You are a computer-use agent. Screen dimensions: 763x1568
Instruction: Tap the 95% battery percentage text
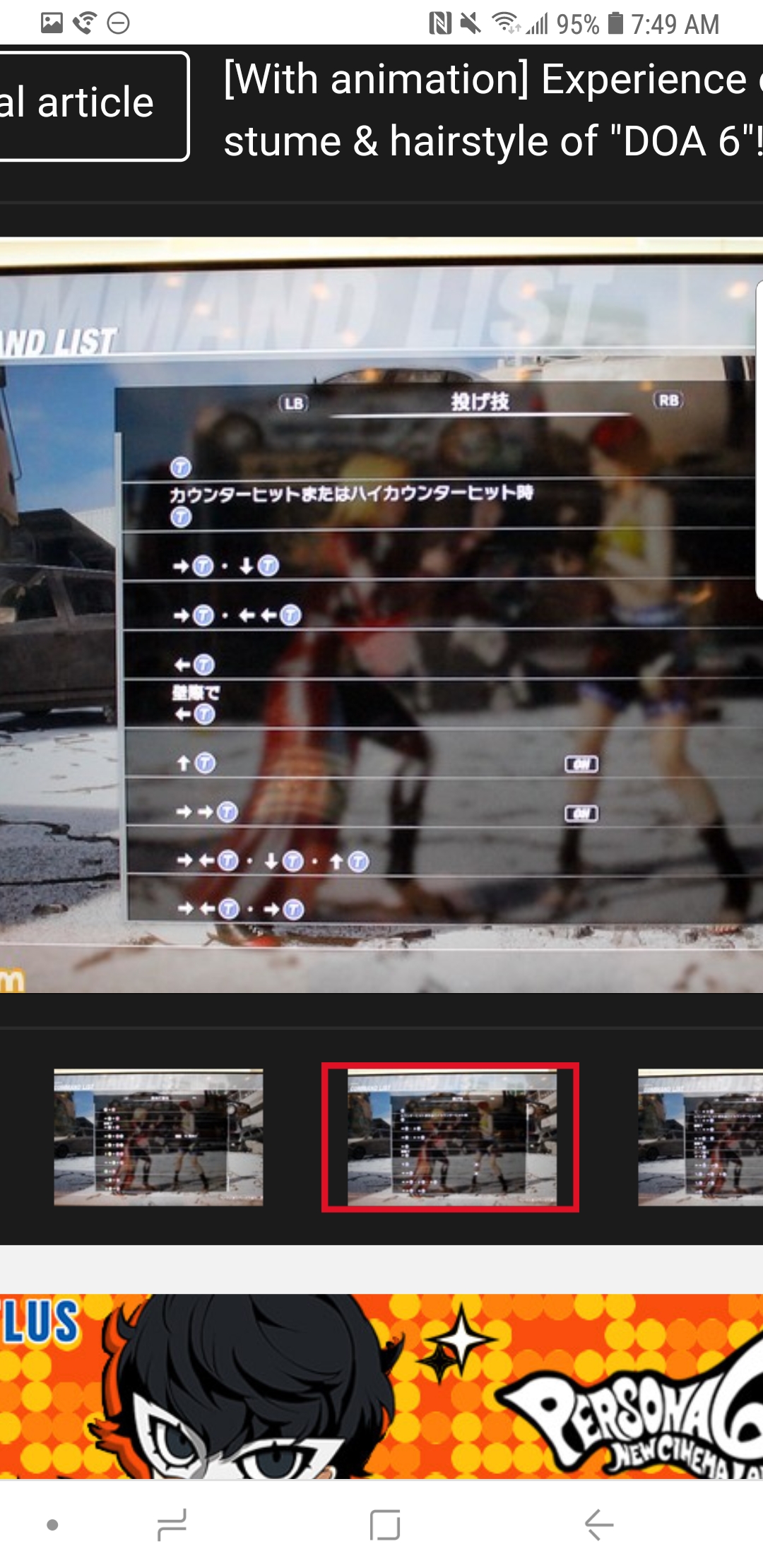click(578, 25)
